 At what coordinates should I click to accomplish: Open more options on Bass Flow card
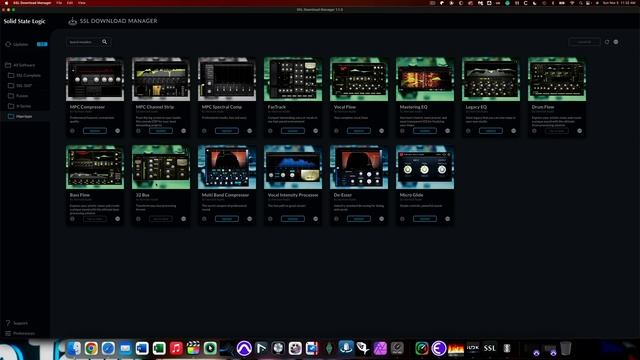point(118,219)
